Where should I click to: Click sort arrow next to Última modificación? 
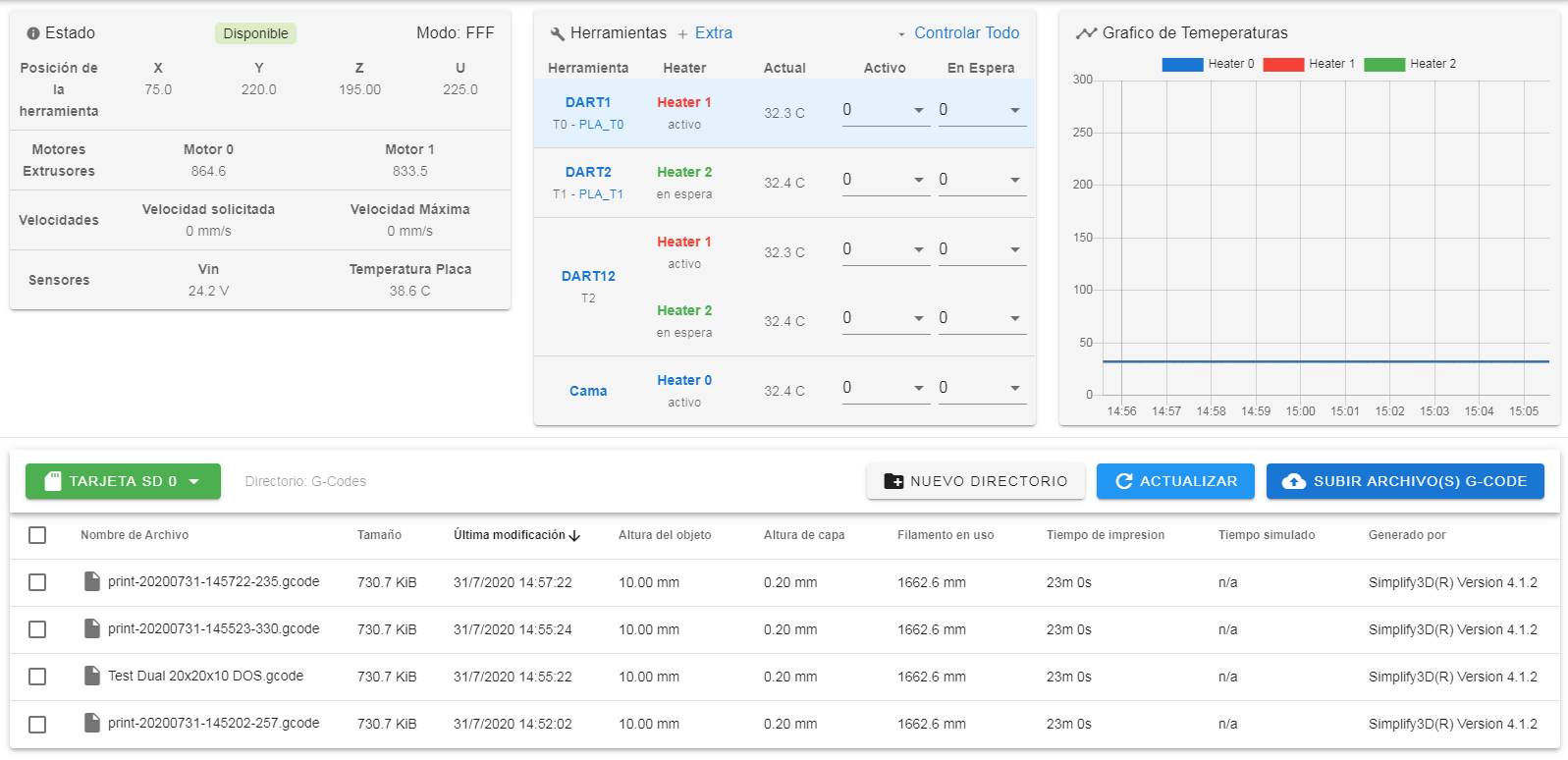[574, 536]
